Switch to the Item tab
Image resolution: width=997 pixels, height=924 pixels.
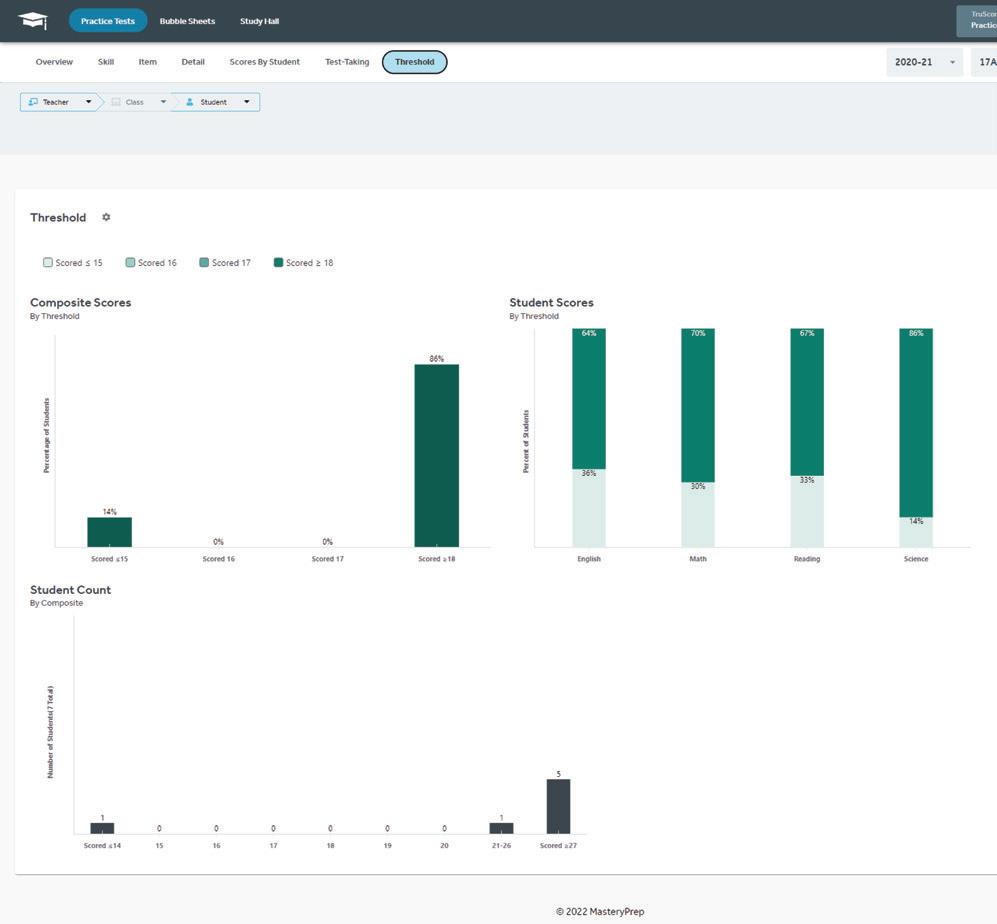pos(148,62)
